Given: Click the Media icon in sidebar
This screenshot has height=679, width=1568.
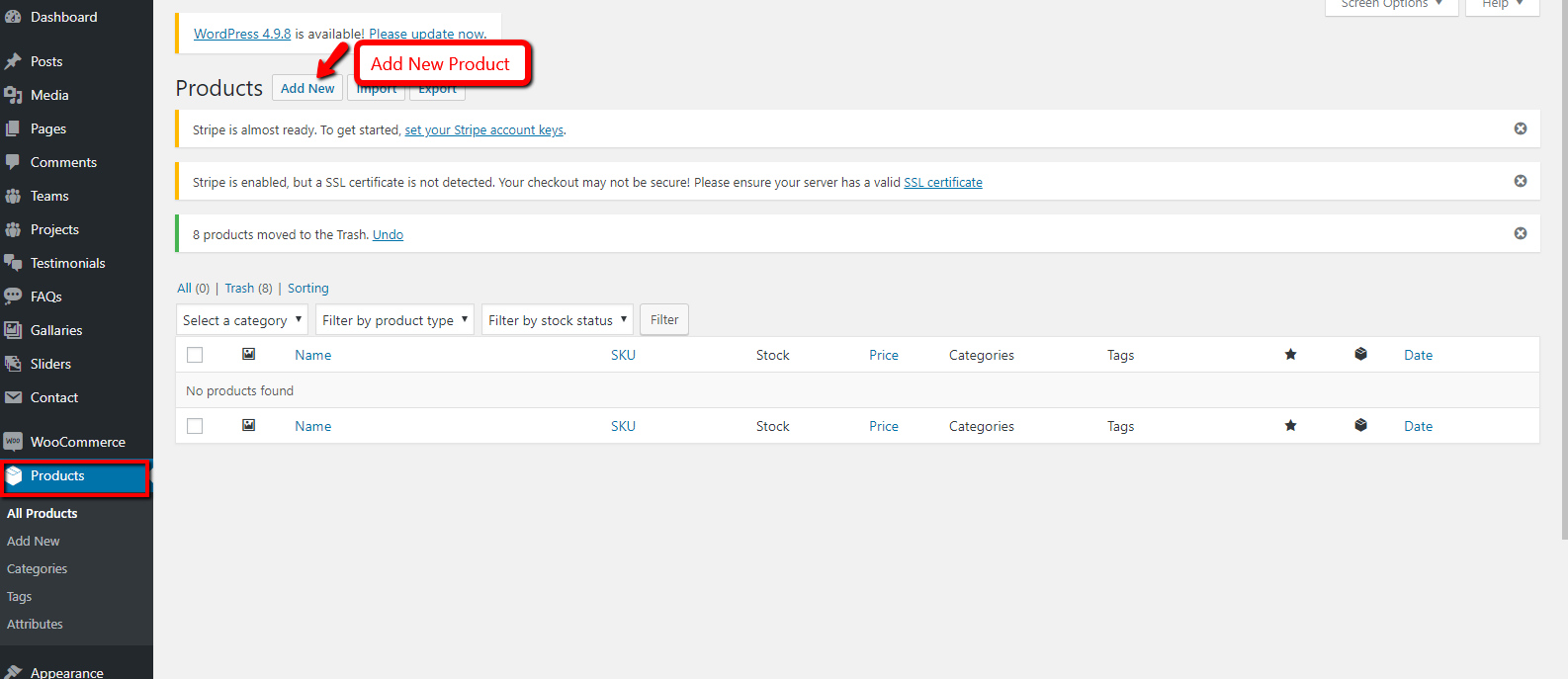Looking at the screenshot, I should coord(13,95).
